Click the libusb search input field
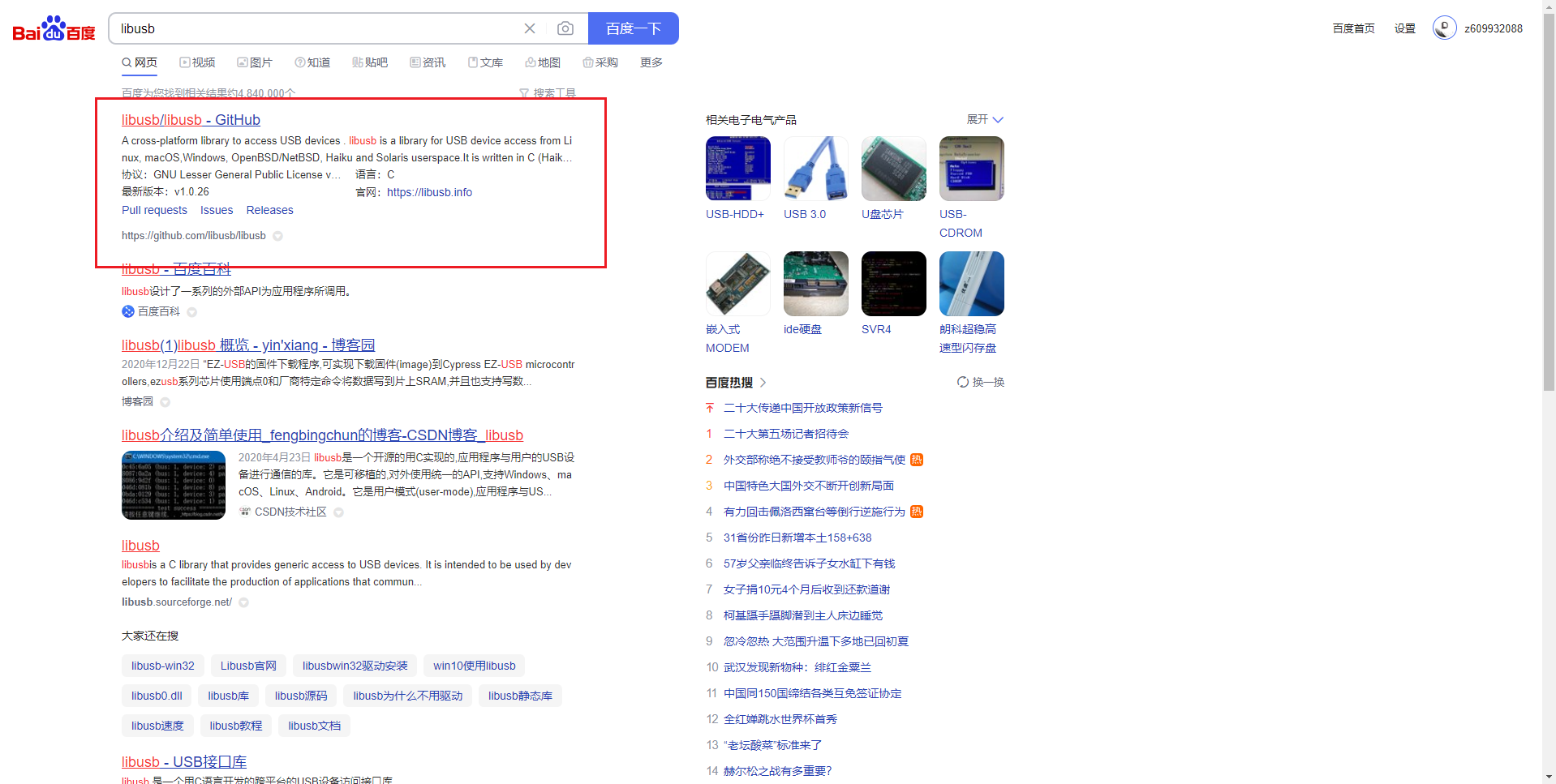The height and width of the screenshot is (784, 1556). point(316,28)
